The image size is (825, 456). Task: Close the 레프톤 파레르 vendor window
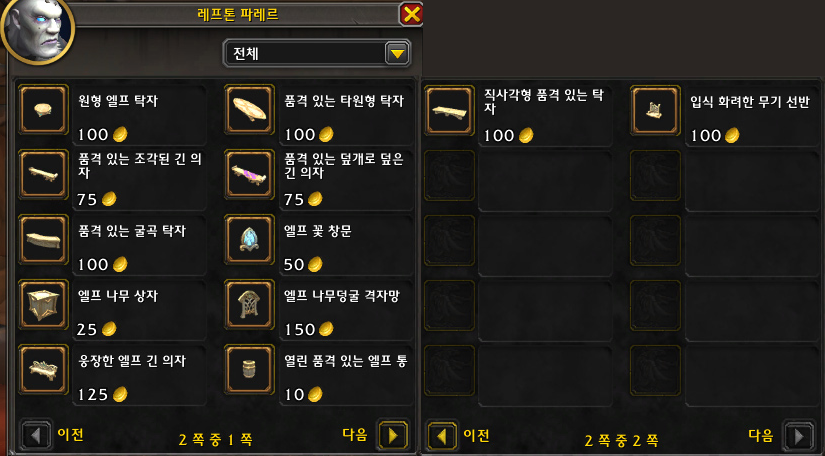[411, 14]
